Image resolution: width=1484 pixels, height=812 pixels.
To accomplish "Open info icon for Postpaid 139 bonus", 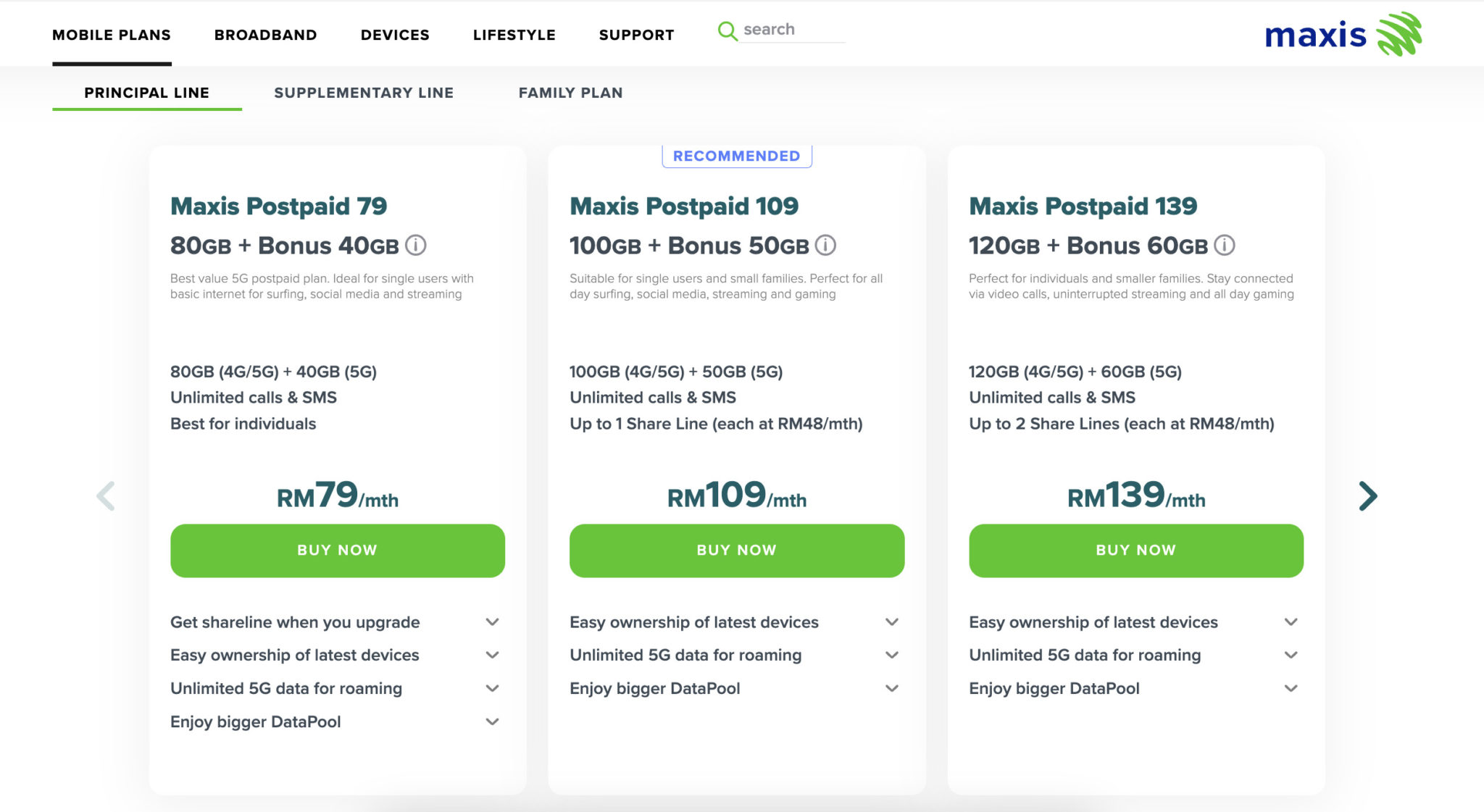I will click(1225, 246).
